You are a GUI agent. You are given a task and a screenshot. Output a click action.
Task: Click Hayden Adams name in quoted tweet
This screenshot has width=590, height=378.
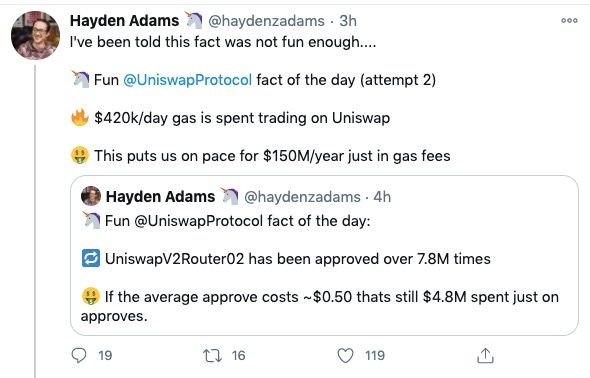[x=160, y=197]
